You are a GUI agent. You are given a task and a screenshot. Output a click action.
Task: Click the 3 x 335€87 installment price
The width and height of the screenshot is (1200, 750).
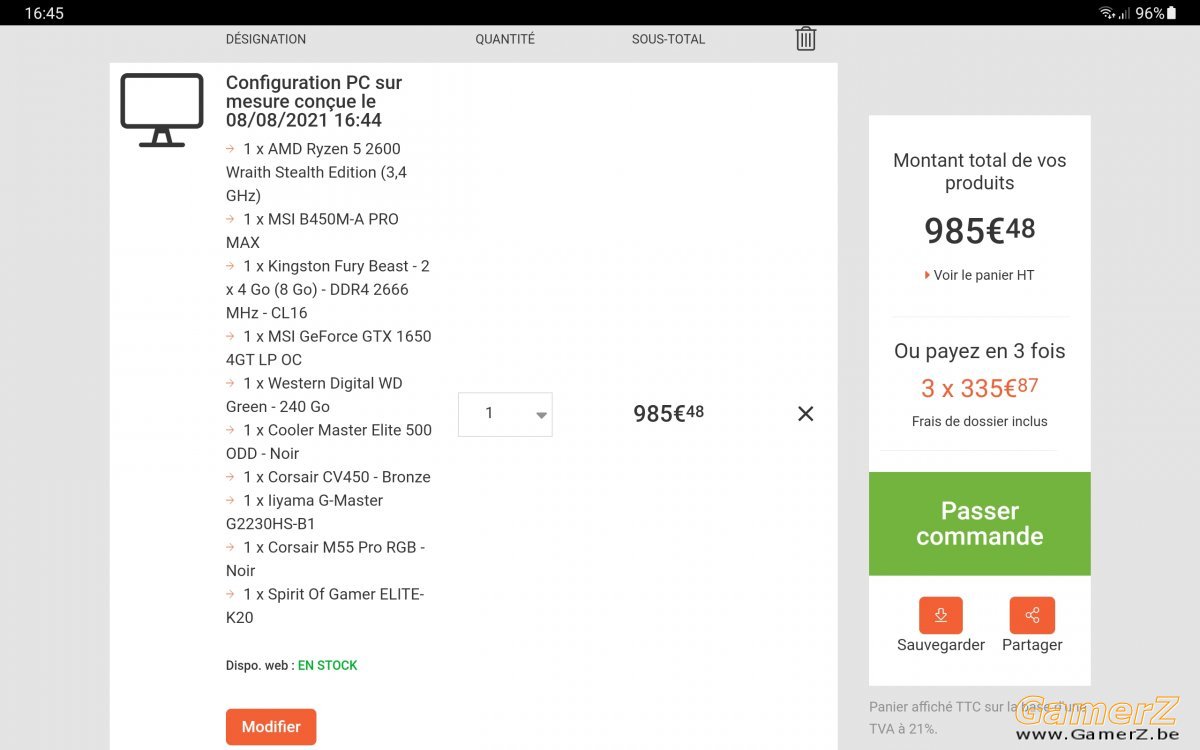[x=980, y=387]
